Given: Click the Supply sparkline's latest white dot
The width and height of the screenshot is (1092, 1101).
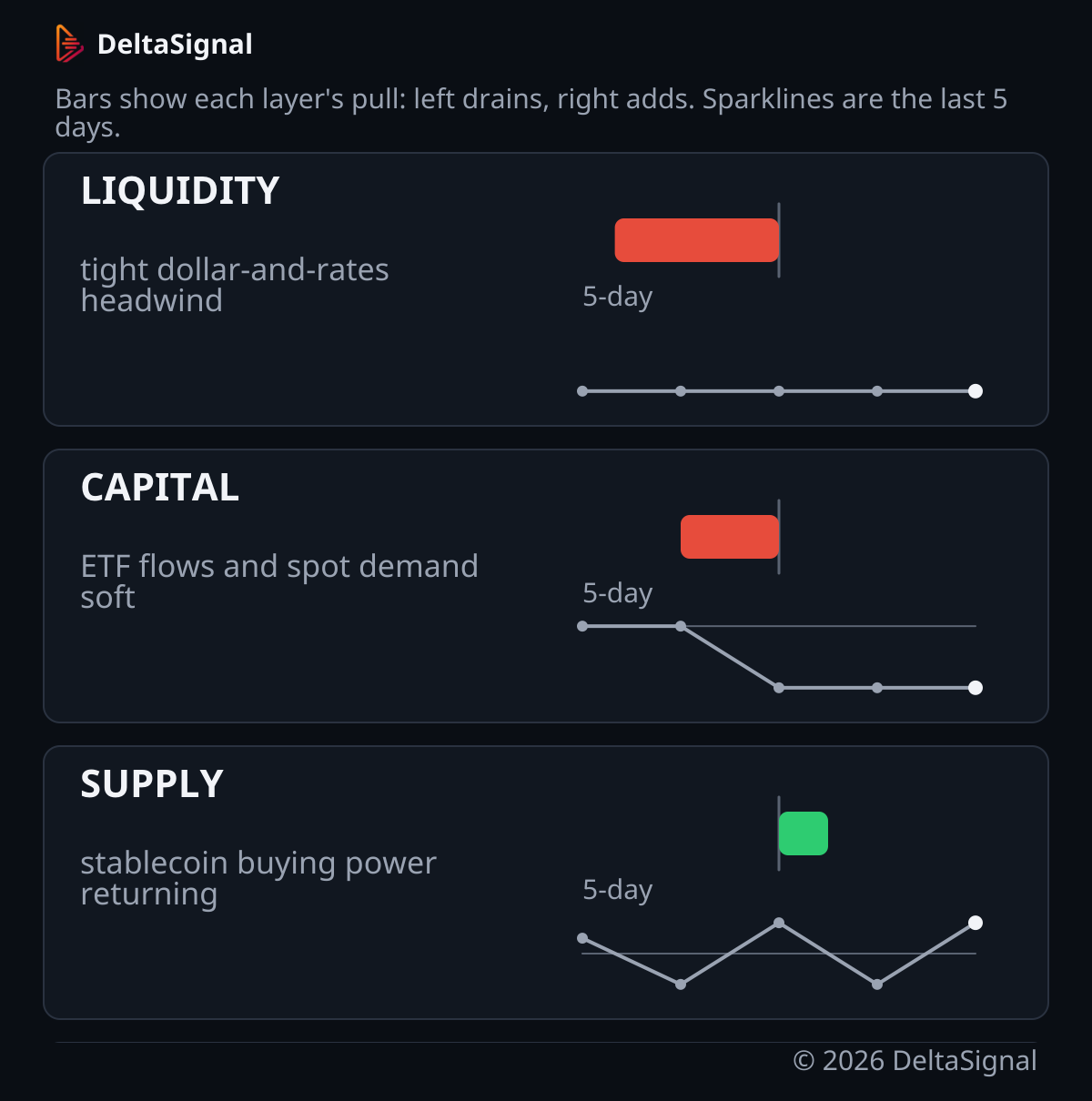Looking at the screenshot, I should coord(976,923).
